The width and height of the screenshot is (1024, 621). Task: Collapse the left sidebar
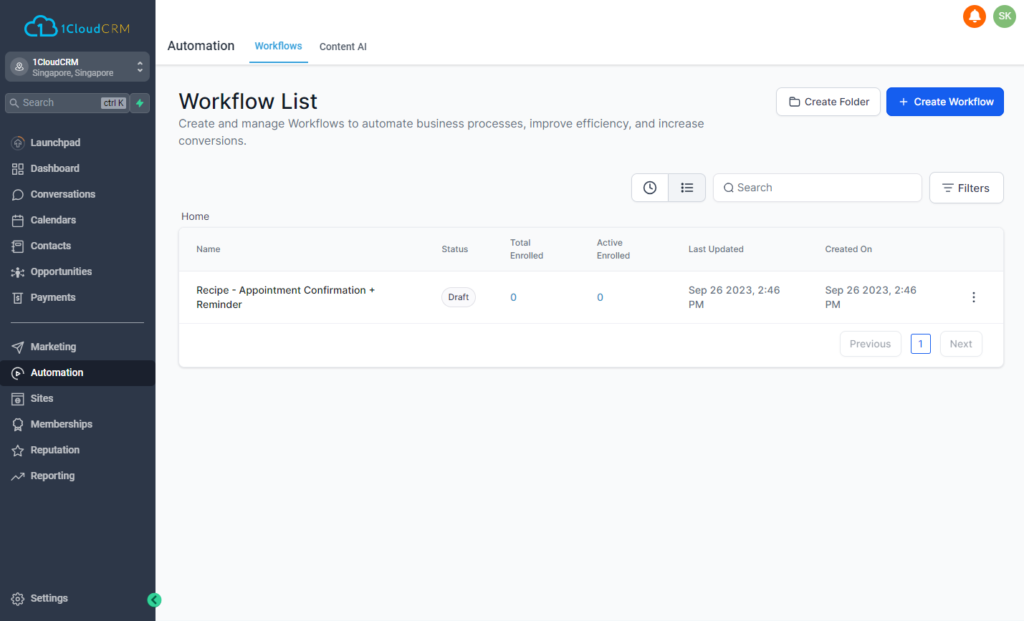(154, 600)
